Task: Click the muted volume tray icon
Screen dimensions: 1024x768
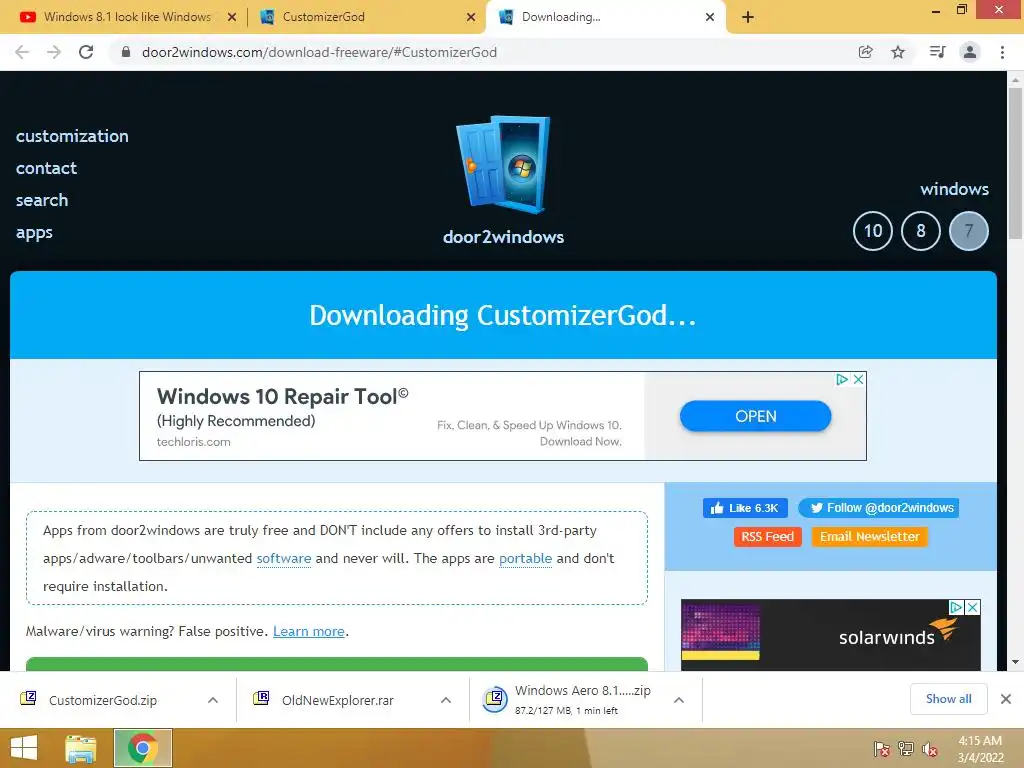Action: [x=930, y=749]
